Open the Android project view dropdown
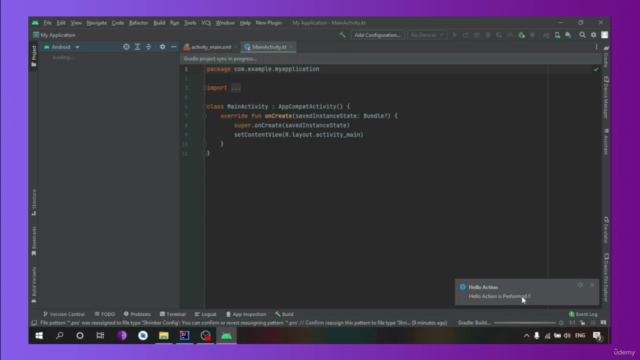The height and width of the screenshot is (360, 640). 62,47
